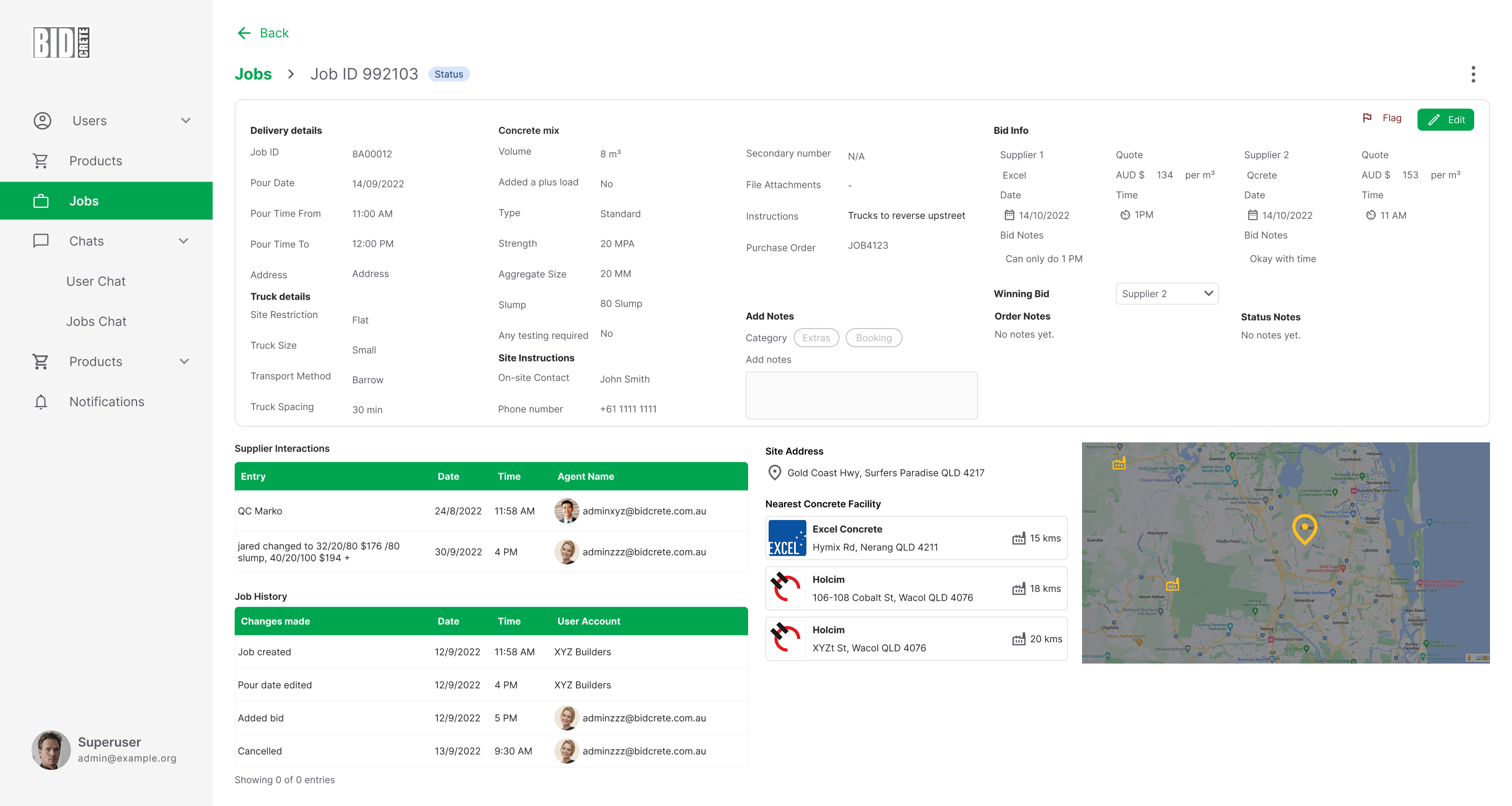Click the 'Pour date edited' history entry
The width and height of the screenshot is (1512, 806).
click(x=275, y=685)
